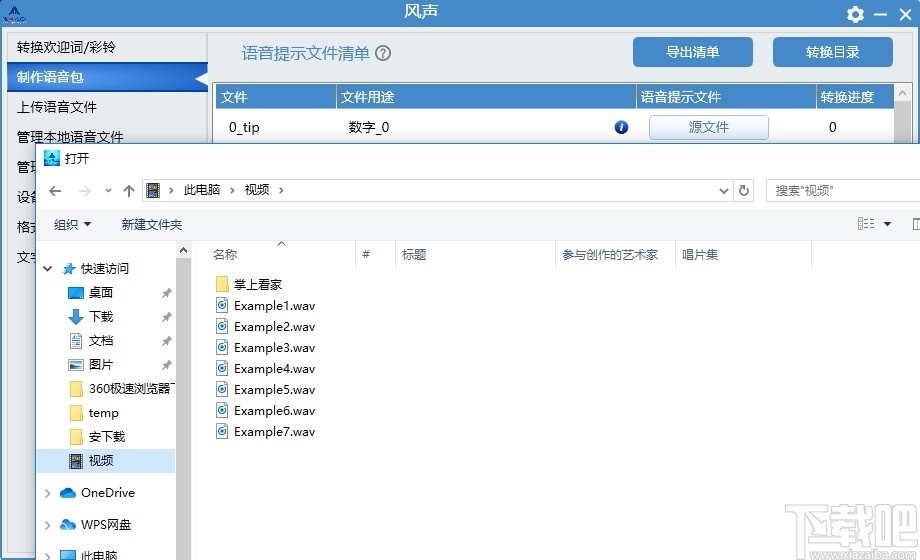The image size is (920, 560).
Task: Open recent locations dropdown beside forward arrow
Action: tap(108, 191)
